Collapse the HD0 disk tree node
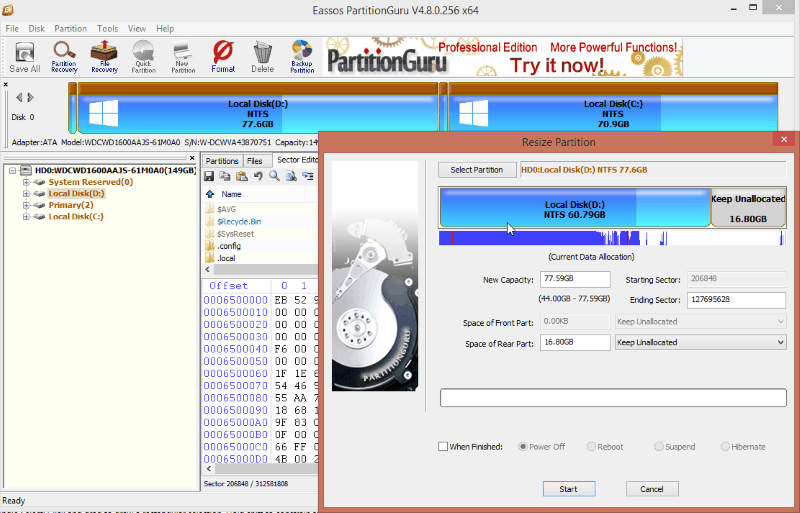Screen dimensions: 800x513 point(13,170)
